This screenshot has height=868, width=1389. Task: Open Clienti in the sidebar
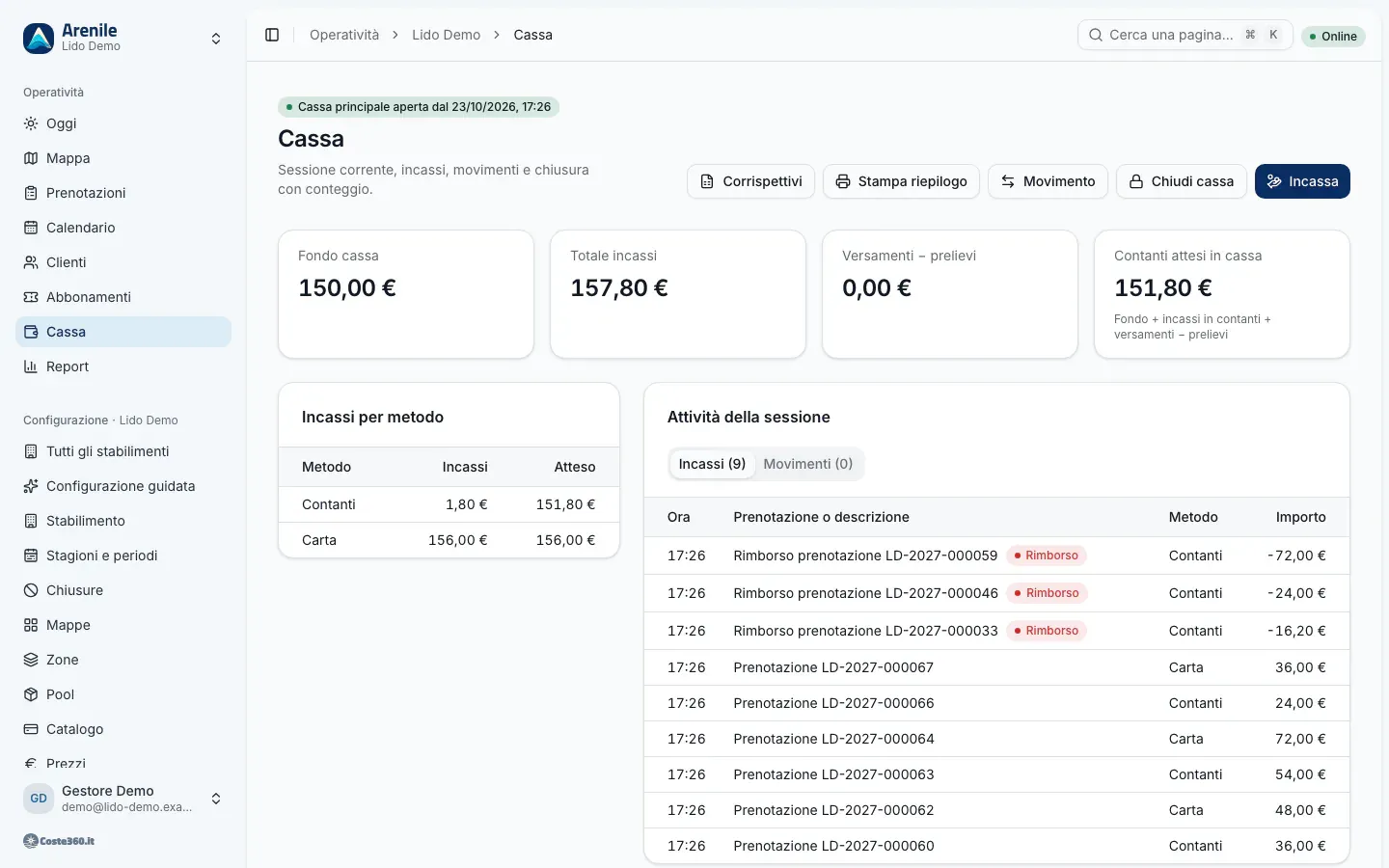point(123,262)
